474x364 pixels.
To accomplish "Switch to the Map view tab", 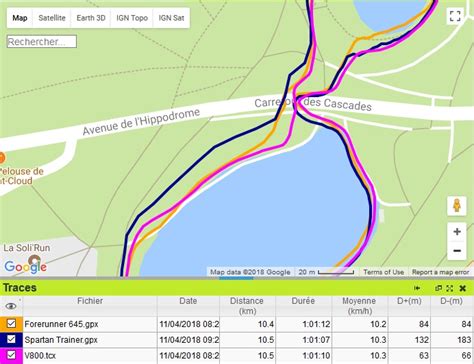I will [20, 18].
